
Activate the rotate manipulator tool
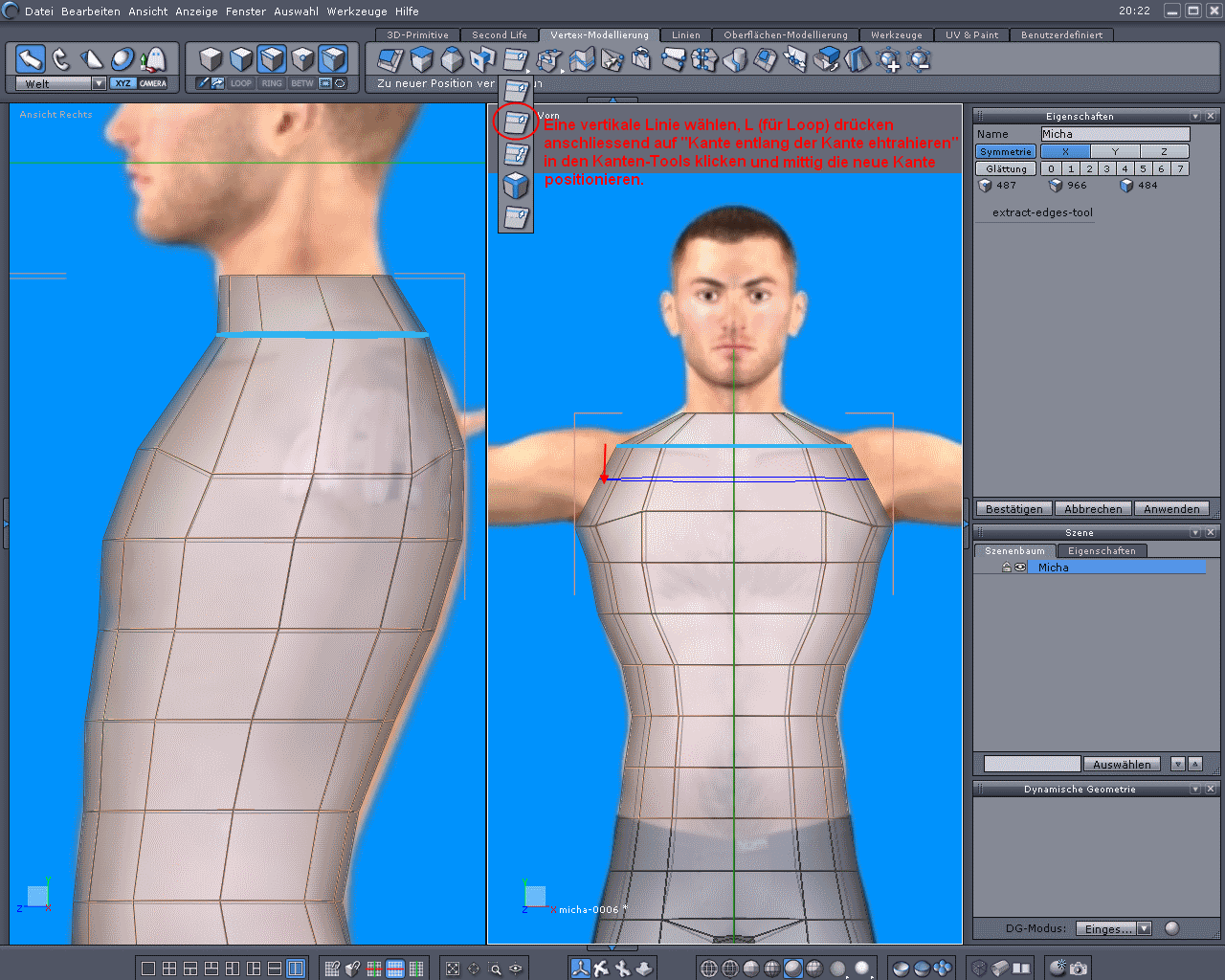tap(61, 59)
